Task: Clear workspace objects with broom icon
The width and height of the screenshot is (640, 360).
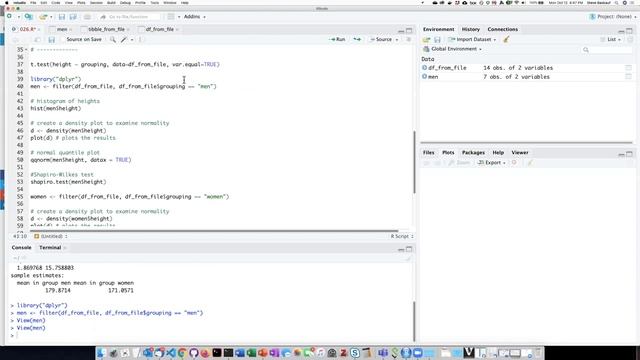Action: pos(506,40)
